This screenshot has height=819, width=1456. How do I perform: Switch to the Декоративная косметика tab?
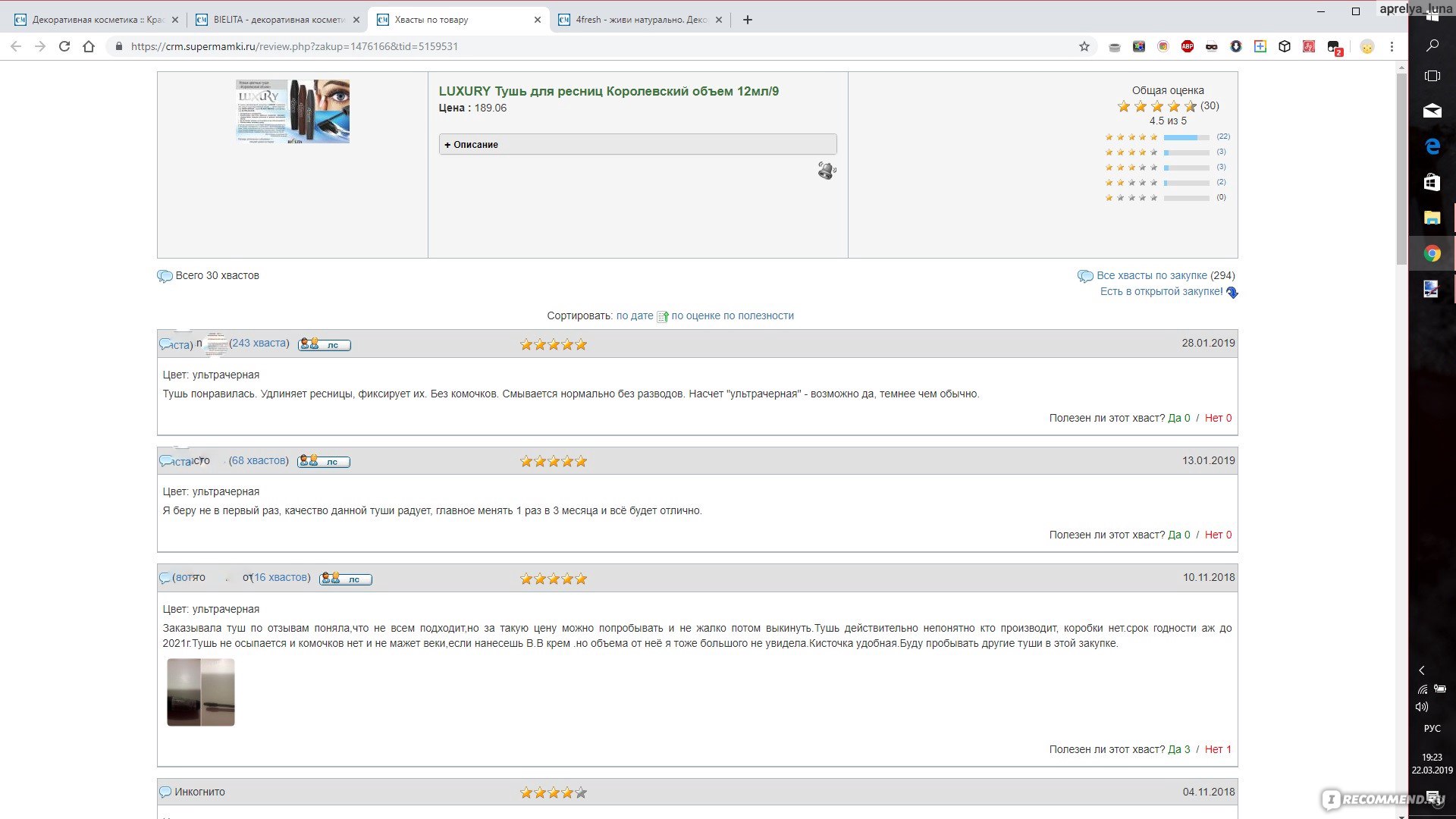pos(97,20)
